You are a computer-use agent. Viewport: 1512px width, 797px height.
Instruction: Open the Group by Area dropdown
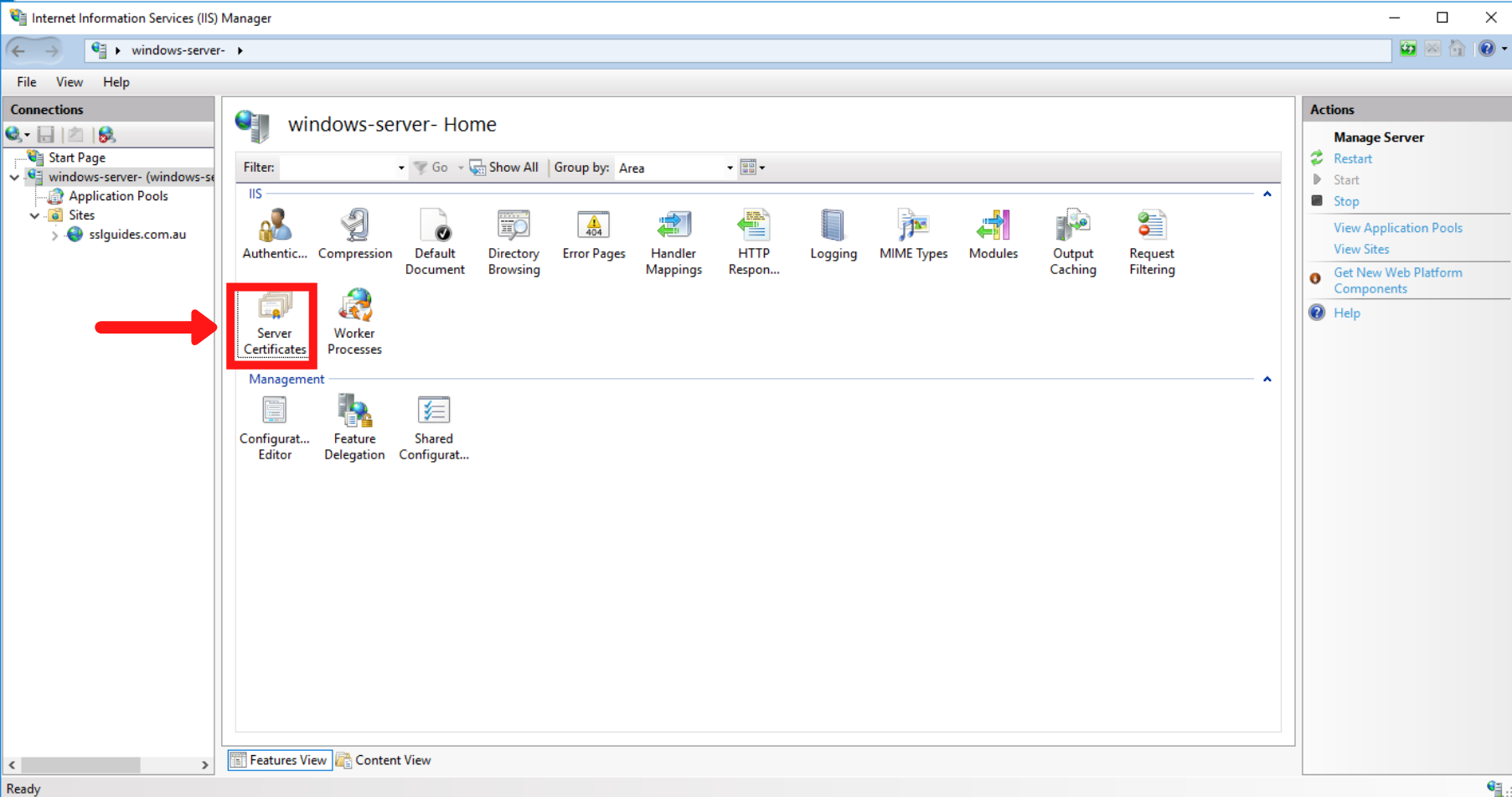728,168
